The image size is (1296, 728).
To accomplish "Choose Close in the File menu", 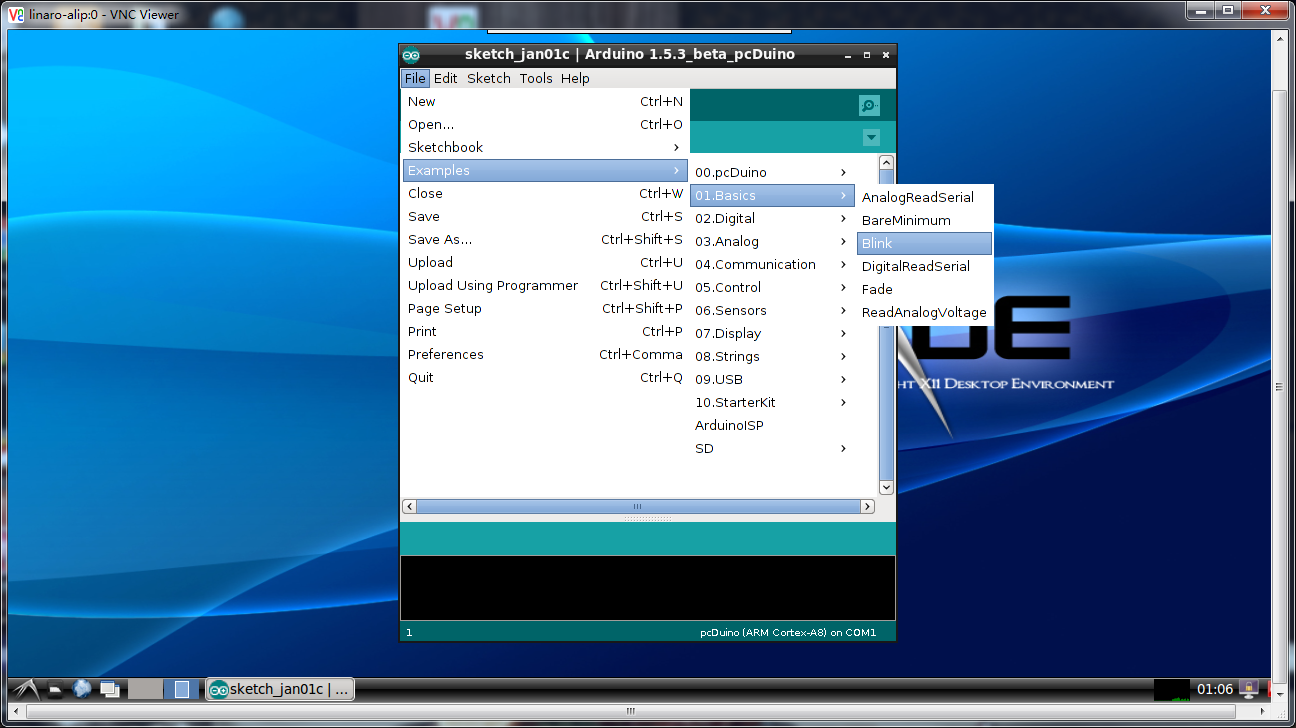I will (546, 193).
